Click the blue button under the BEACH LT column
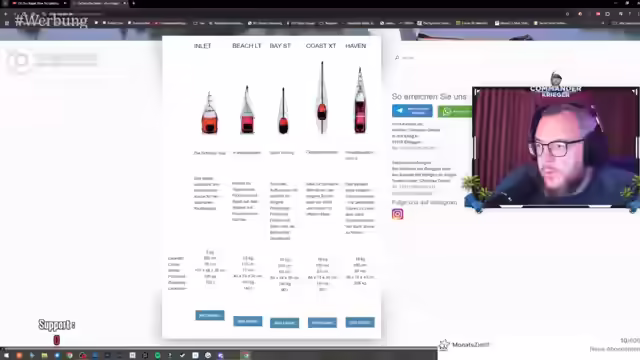 (x=248, y=321)
